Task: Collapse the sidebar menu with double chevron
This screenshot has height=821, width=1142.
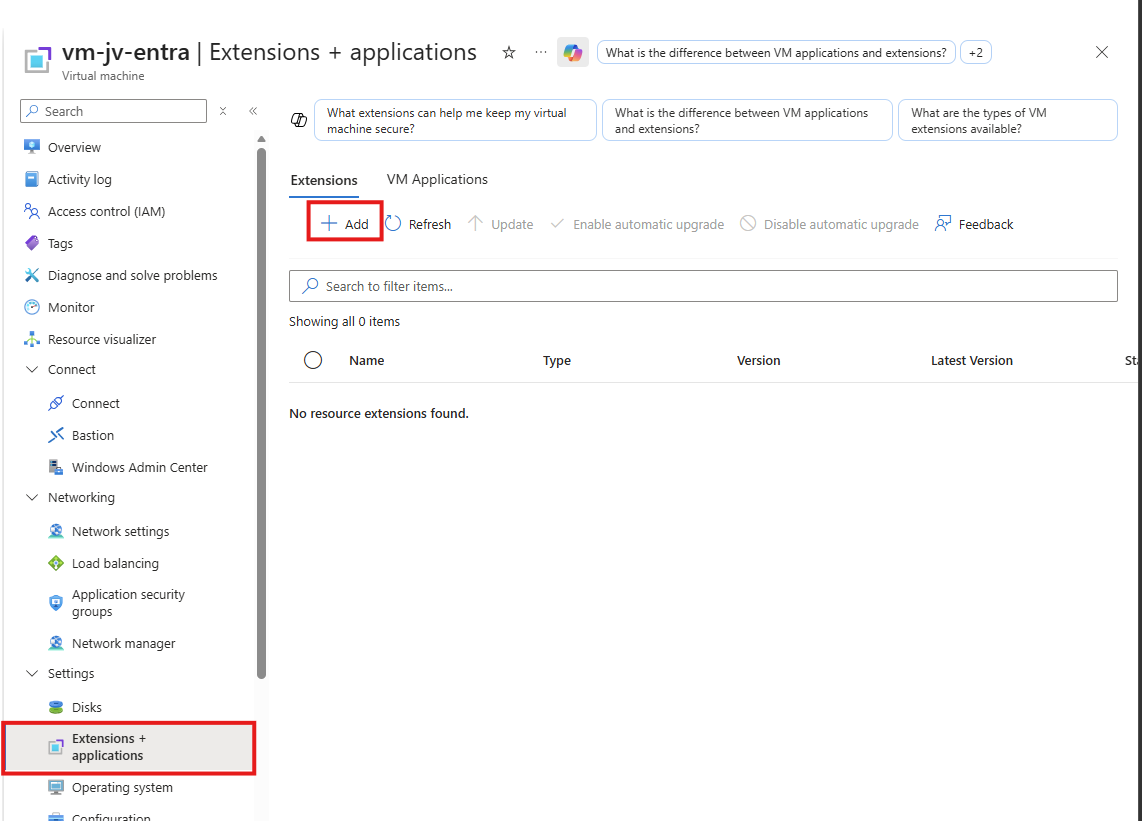Action: tap(253, 111)
